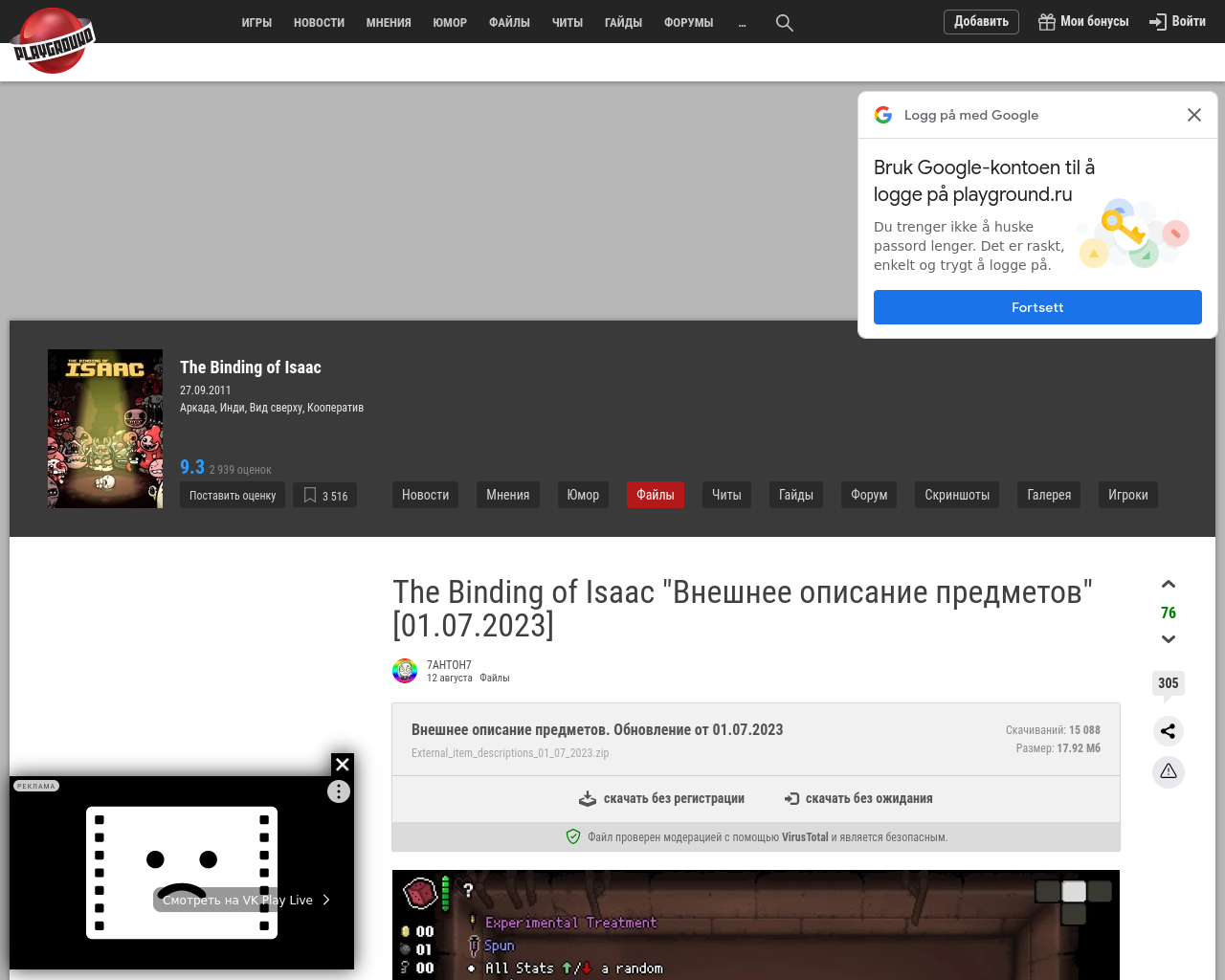
Task: Click the 7АНТОН7 author name
Action: click(x=449, y=664)
